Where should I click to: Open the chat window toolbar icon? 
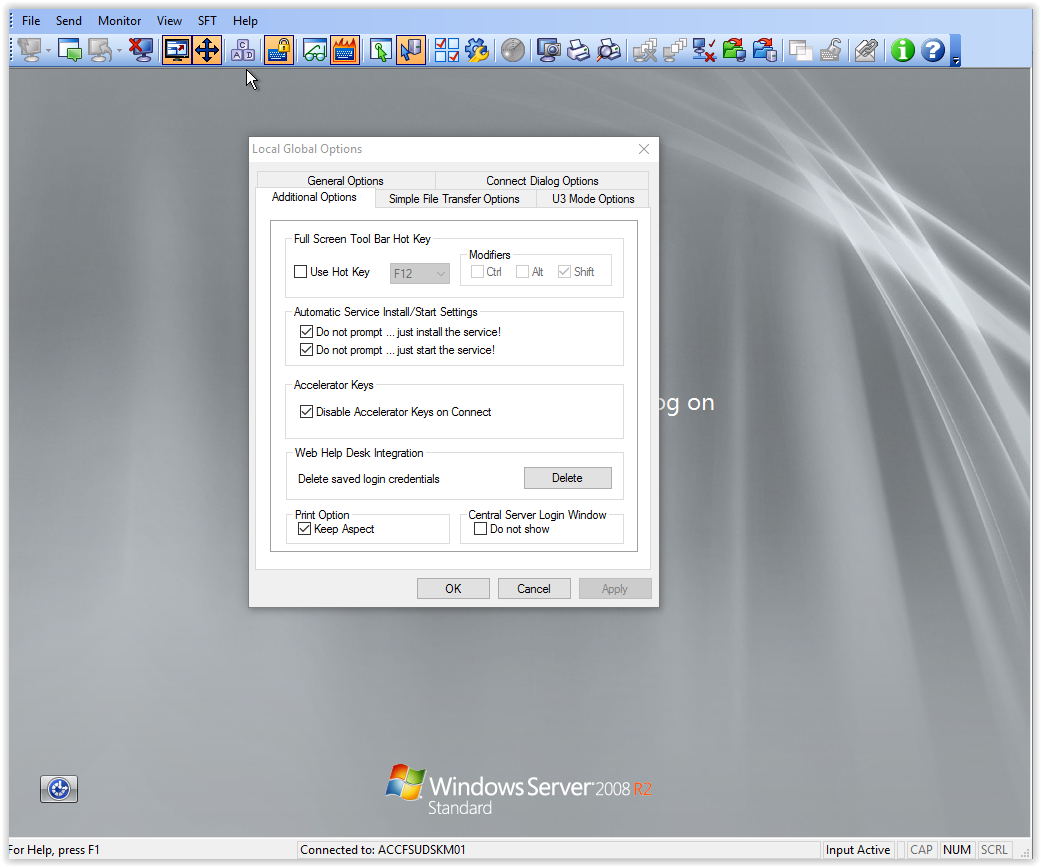pos(70,50)
